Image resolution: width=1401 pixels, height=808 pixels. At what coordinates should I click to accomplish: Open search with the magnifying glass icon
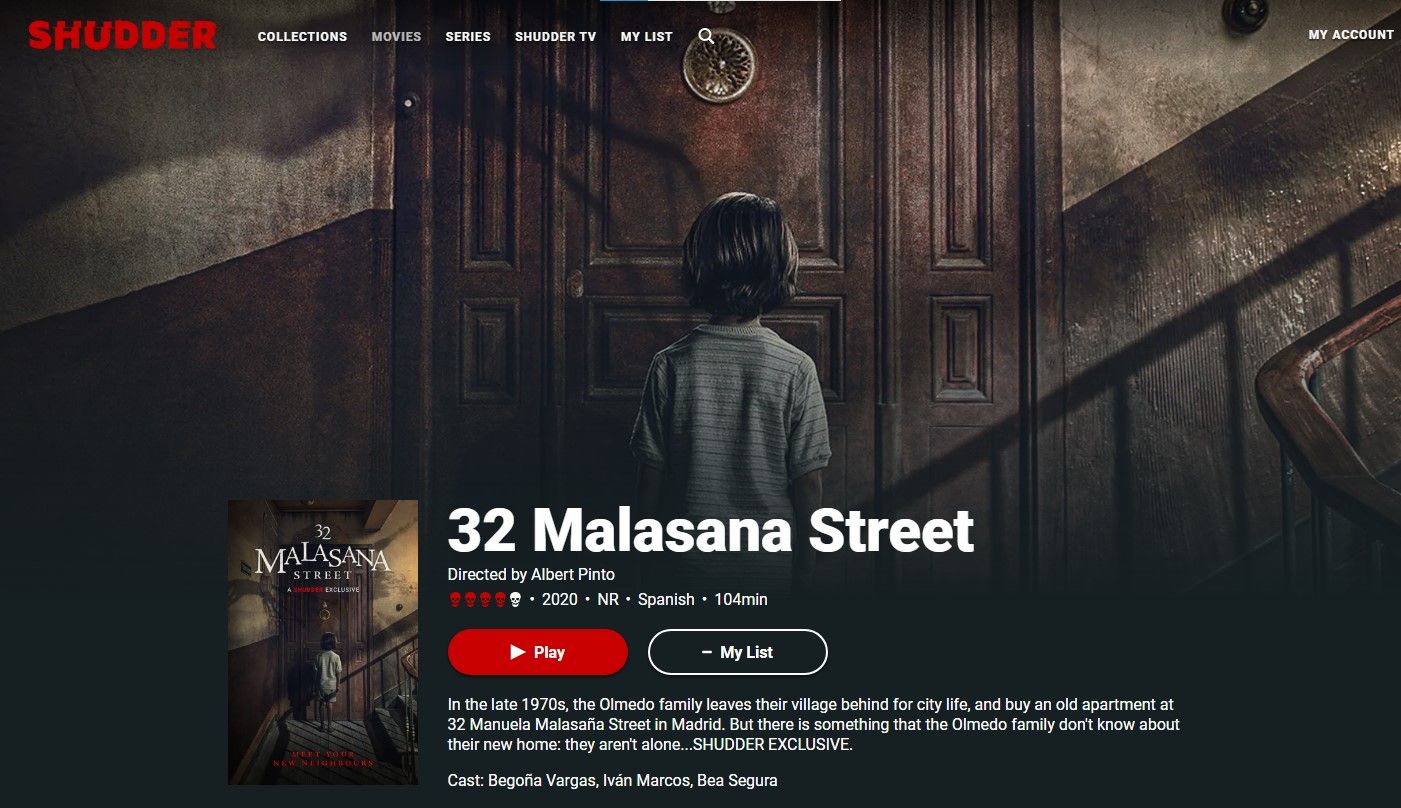[706, 36]
